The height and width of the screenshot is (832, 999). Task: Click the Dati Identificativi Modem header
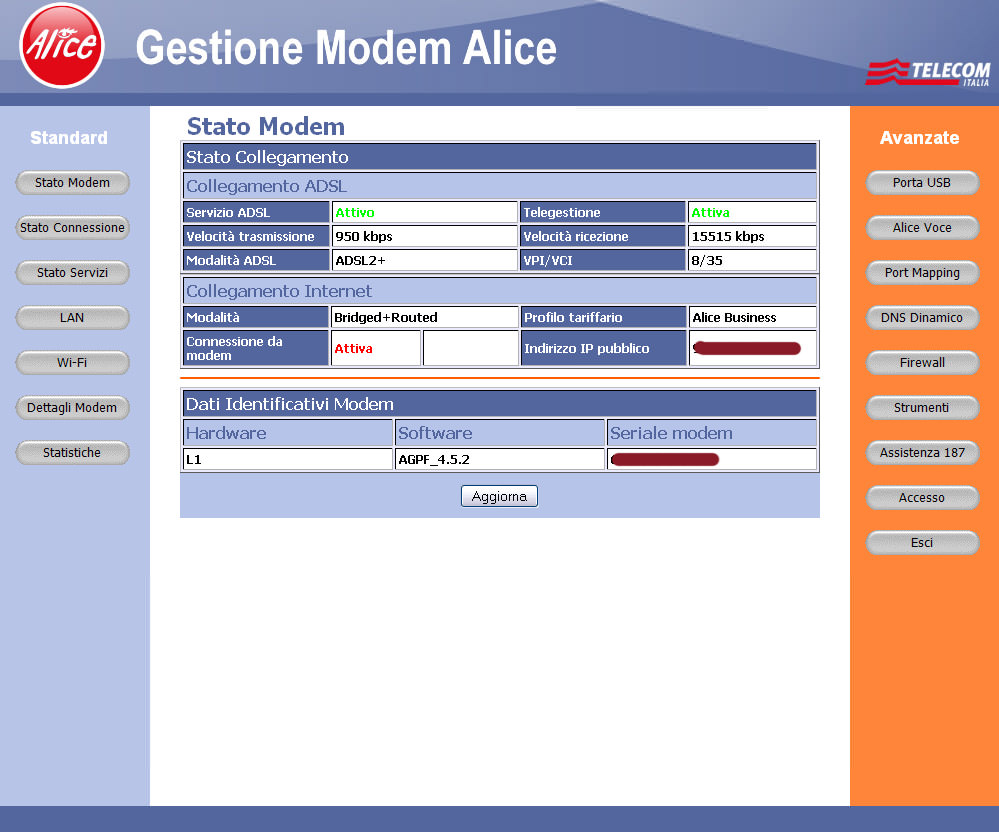point(500,404)
